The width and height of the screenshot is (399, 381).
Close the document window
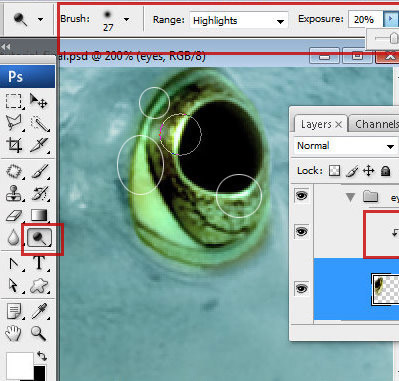click(388, 56)
